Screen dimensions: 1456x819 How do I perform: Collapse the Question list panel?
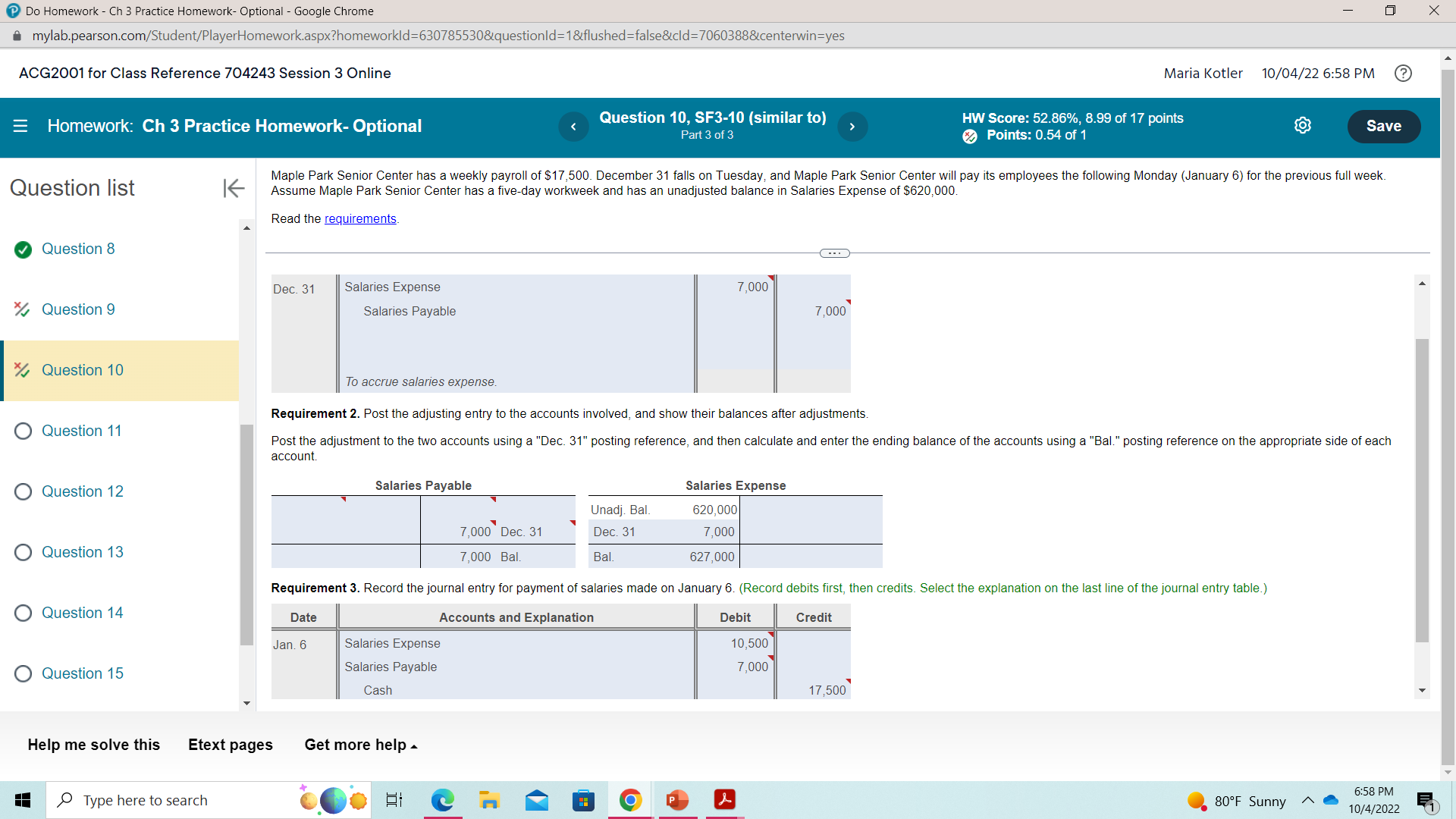tap(234, 187)
